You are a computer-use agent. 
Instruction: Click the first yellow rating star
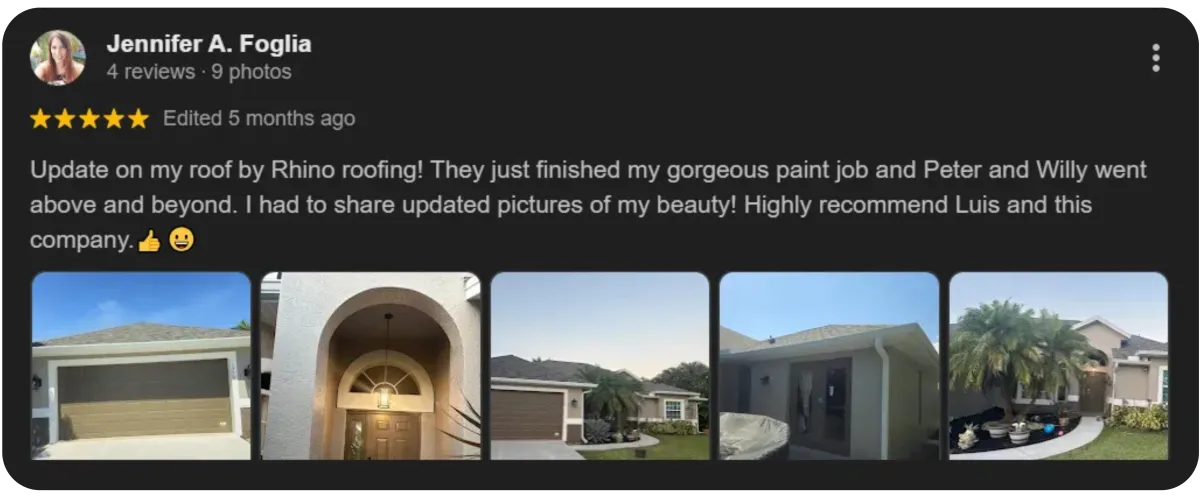click(40, 119)
